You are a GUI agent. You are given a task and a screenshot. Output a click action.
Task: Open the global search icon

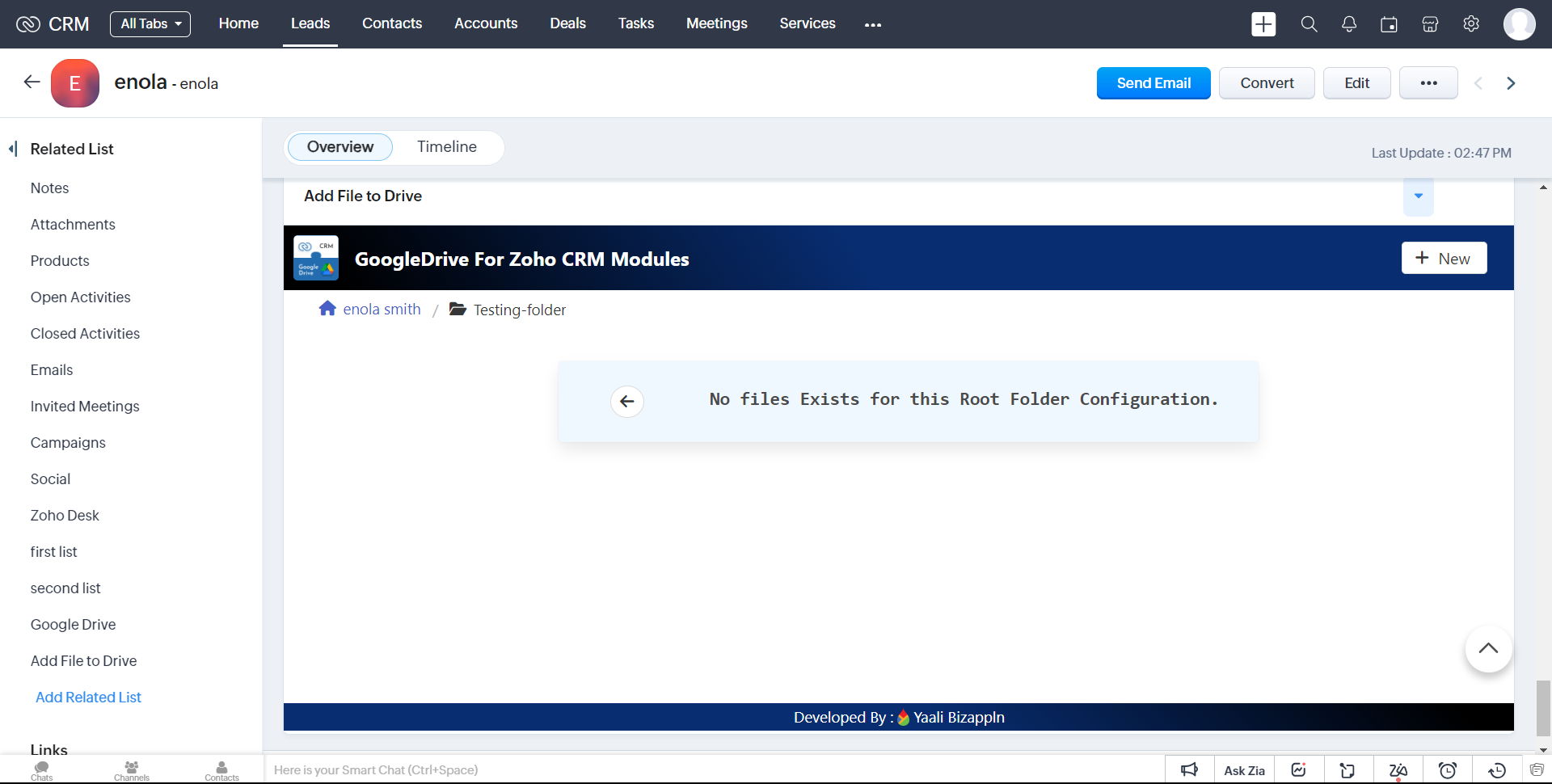tap(1309, 24)
